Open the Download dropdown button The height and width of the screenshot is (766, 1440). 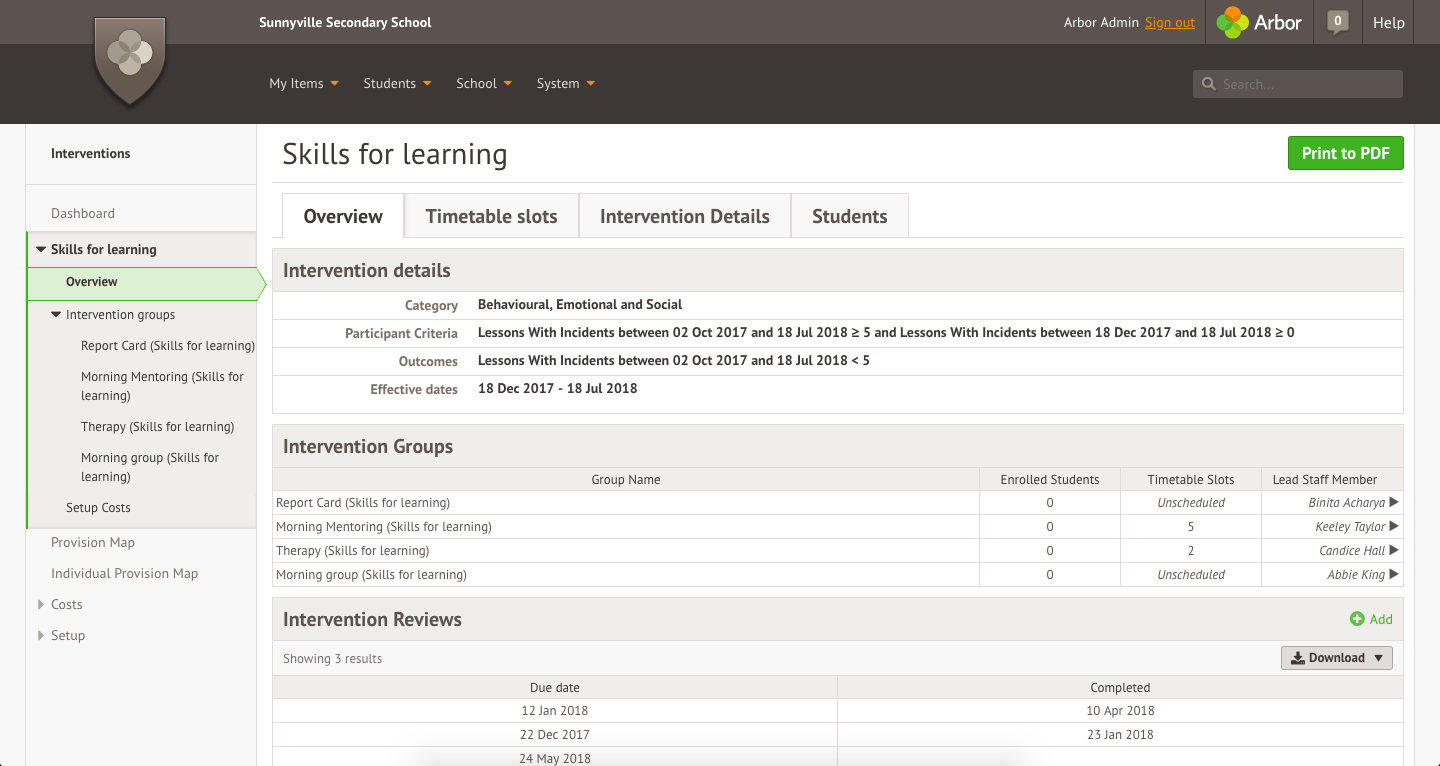coord(1336,658)
